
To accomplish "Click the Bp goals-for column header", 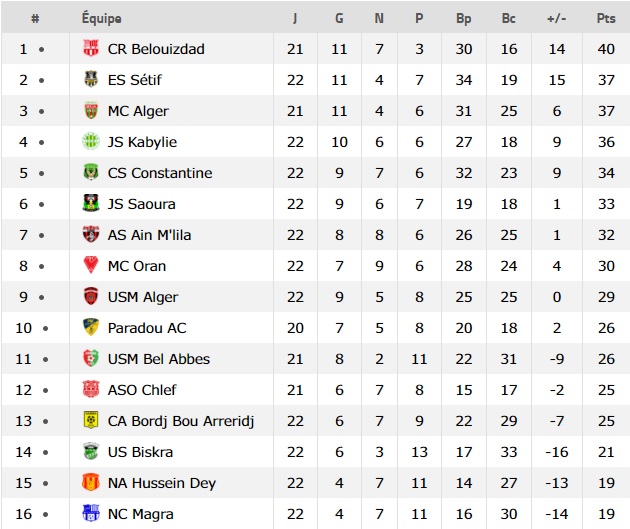I will pos(463,18).
